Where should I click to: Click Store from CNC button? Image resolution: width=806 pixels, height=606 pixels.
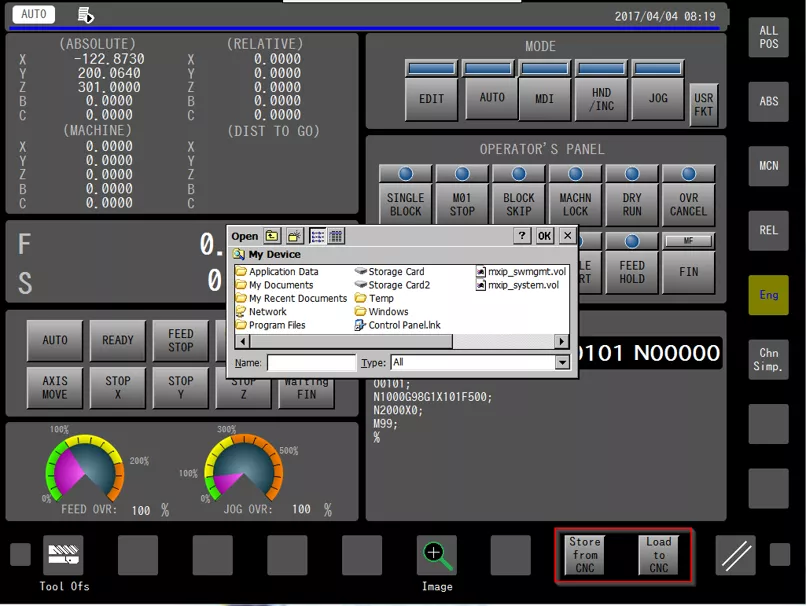585,555
